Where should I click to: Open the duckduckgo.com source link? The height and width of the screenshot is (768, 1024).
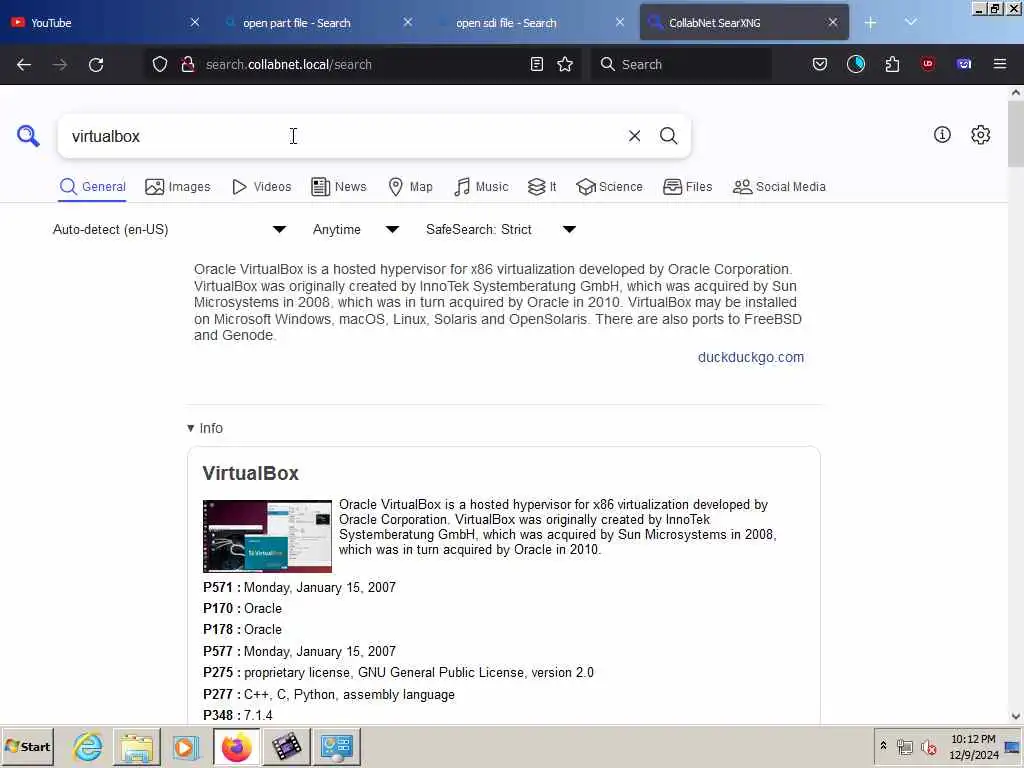tap(750, 357)
